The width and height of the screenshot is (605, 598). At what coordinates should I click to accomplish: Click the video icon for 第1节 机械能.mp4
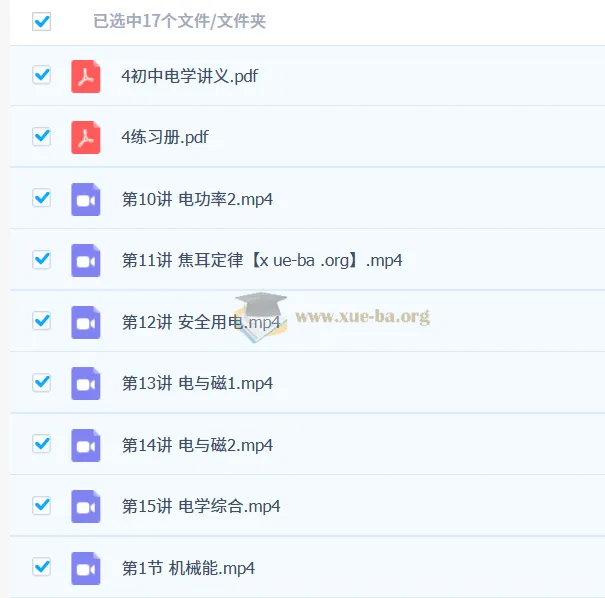[x=86, y=568]
